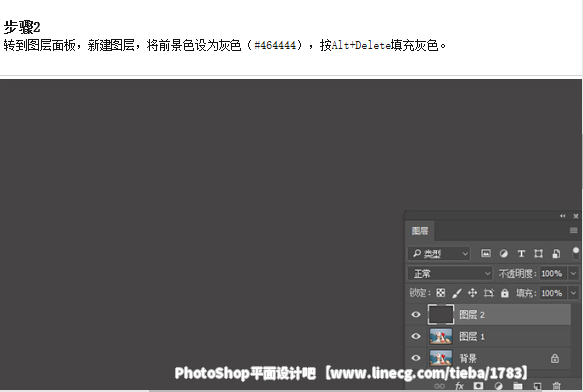Expand the 填充 slider arrow
The height and width of the screenshot is (392, 583).
[573, 293]
